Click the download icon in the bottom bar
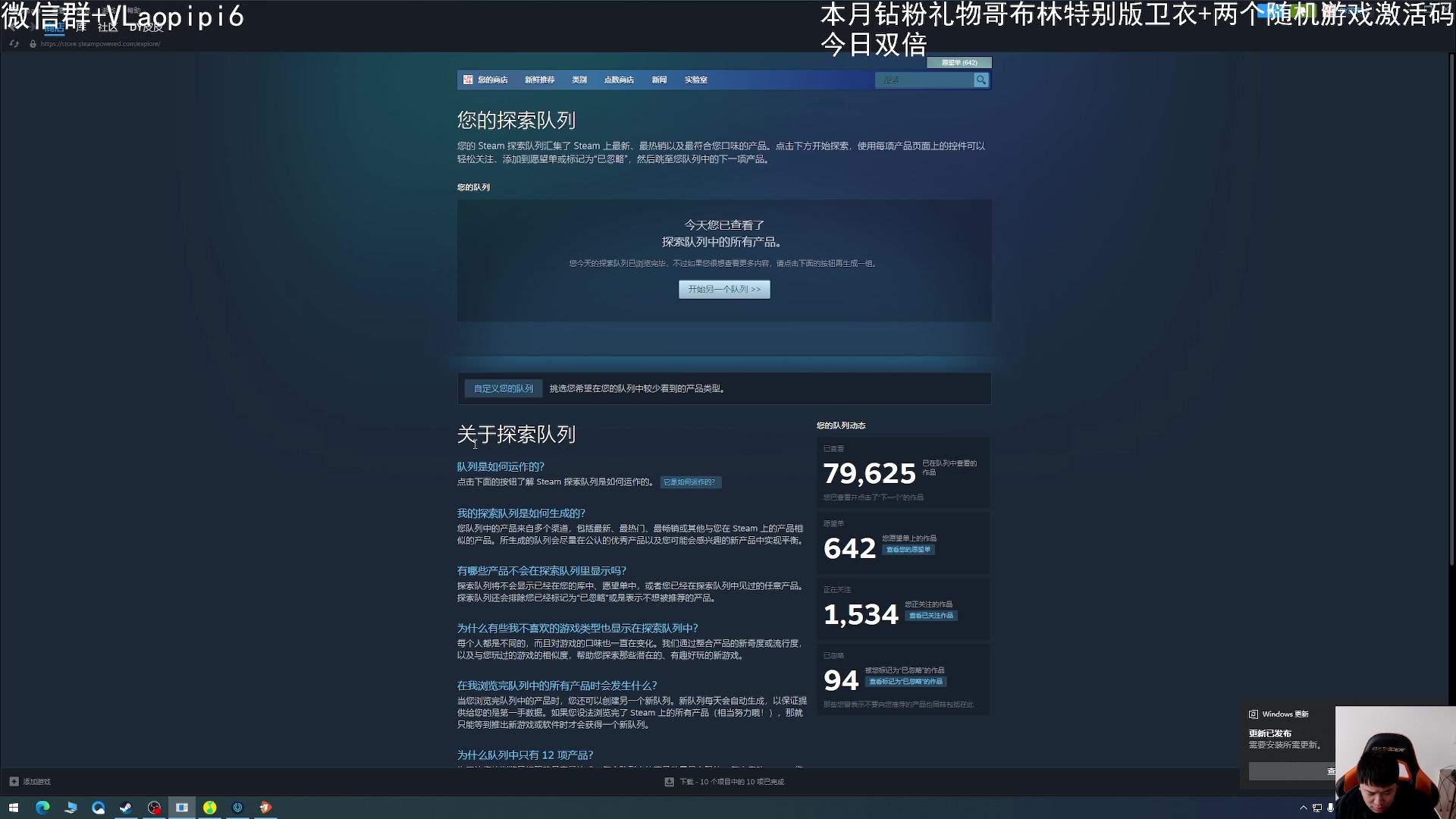Screen dimensions: 1456x819 669,782
